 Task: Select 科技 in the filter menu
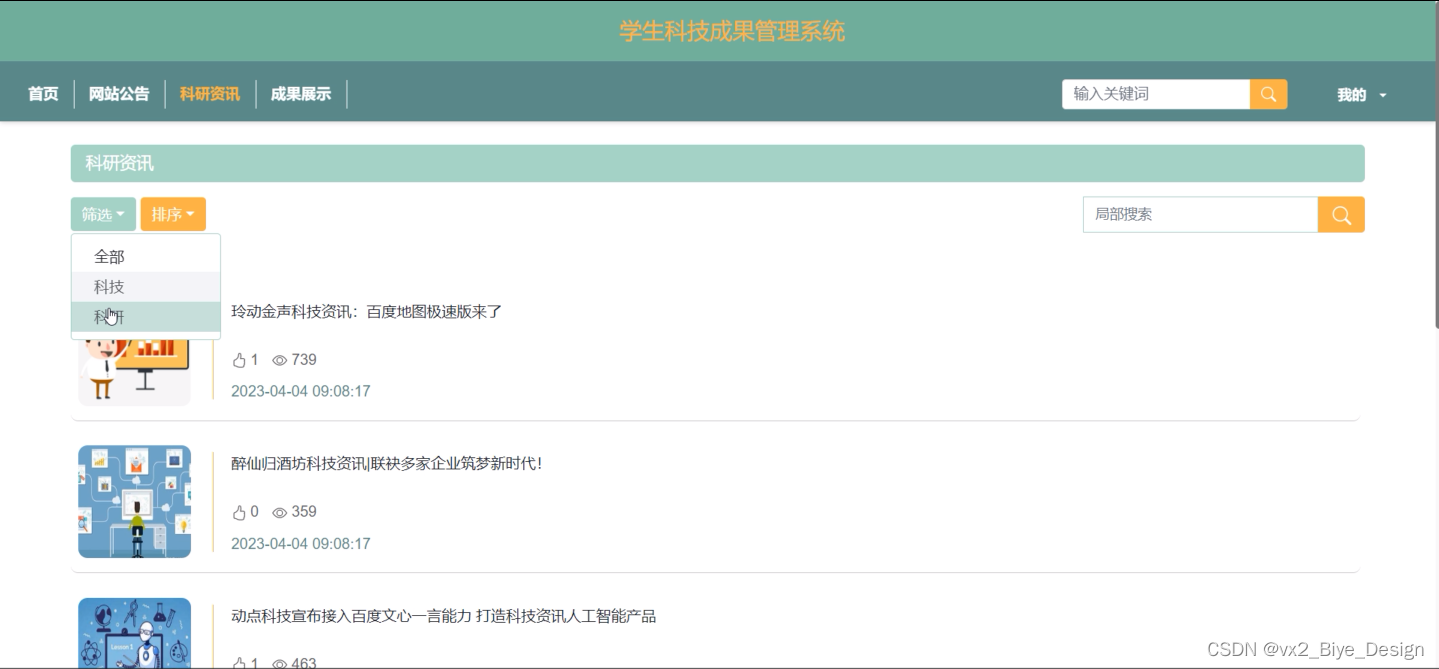point(146,287)
